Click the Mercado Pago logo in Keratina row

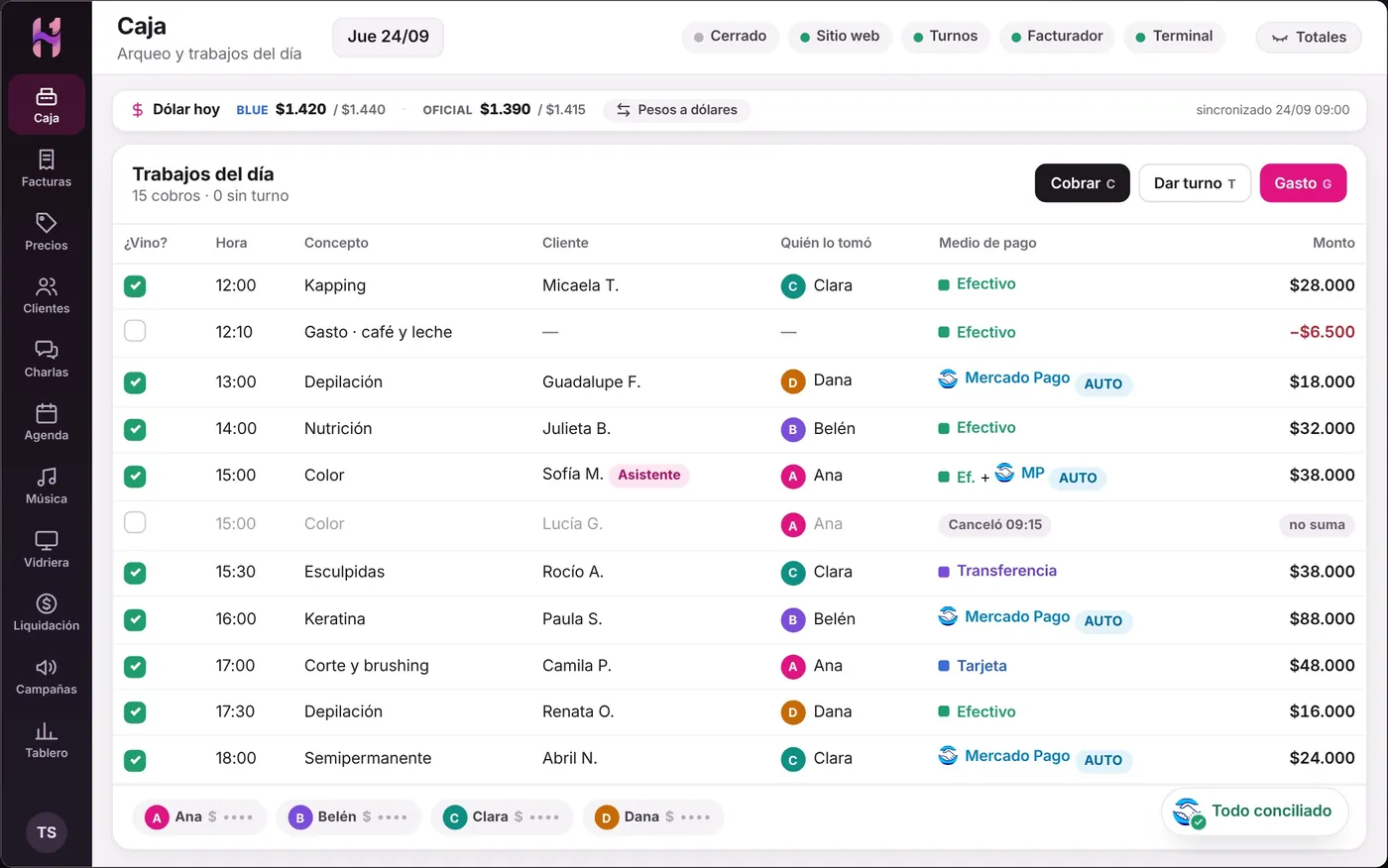click(x=948, y=616)
